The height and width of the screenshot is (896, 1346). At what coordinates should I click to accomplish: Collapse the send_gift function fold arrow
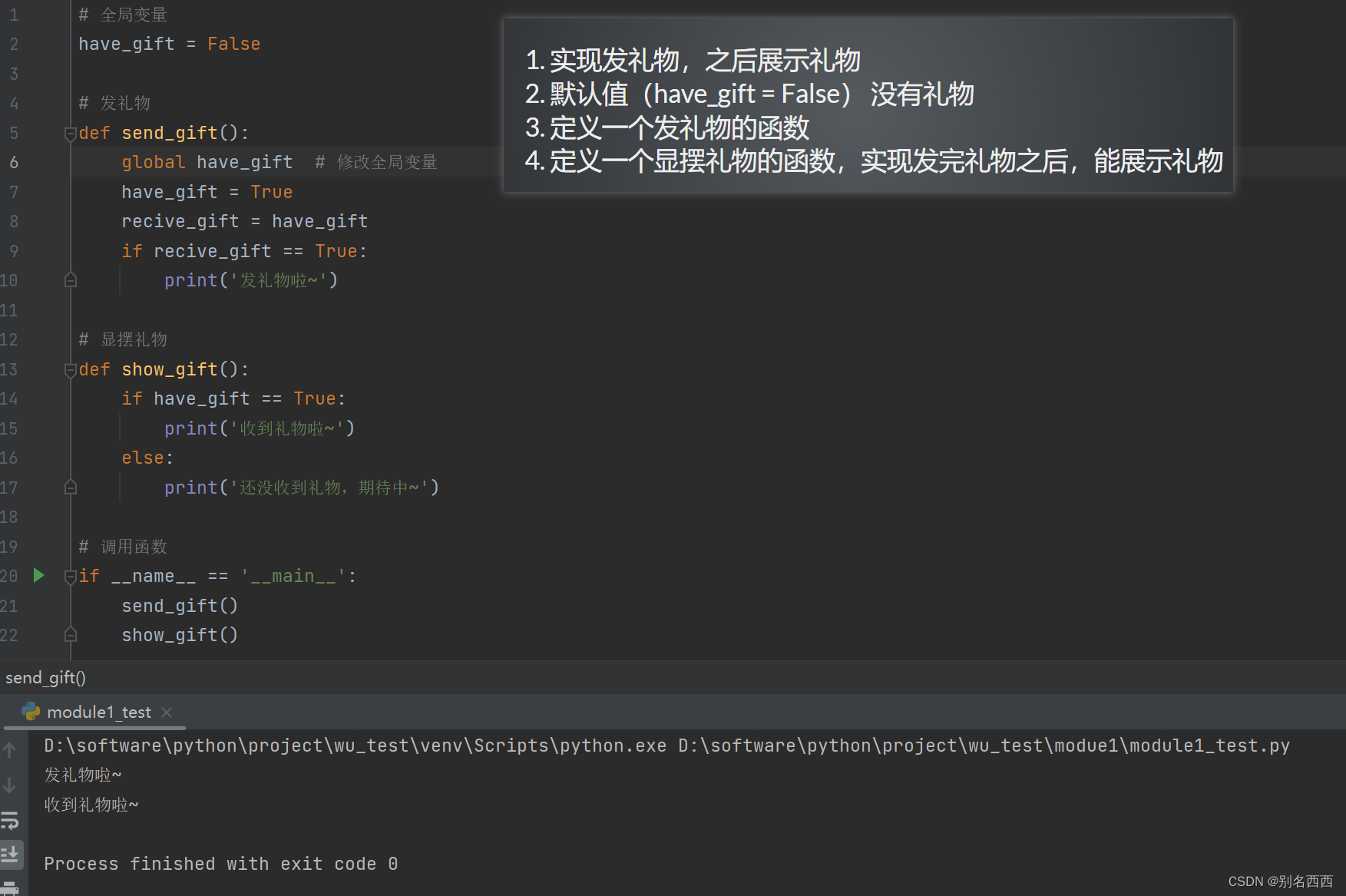[x=70, y=132]
